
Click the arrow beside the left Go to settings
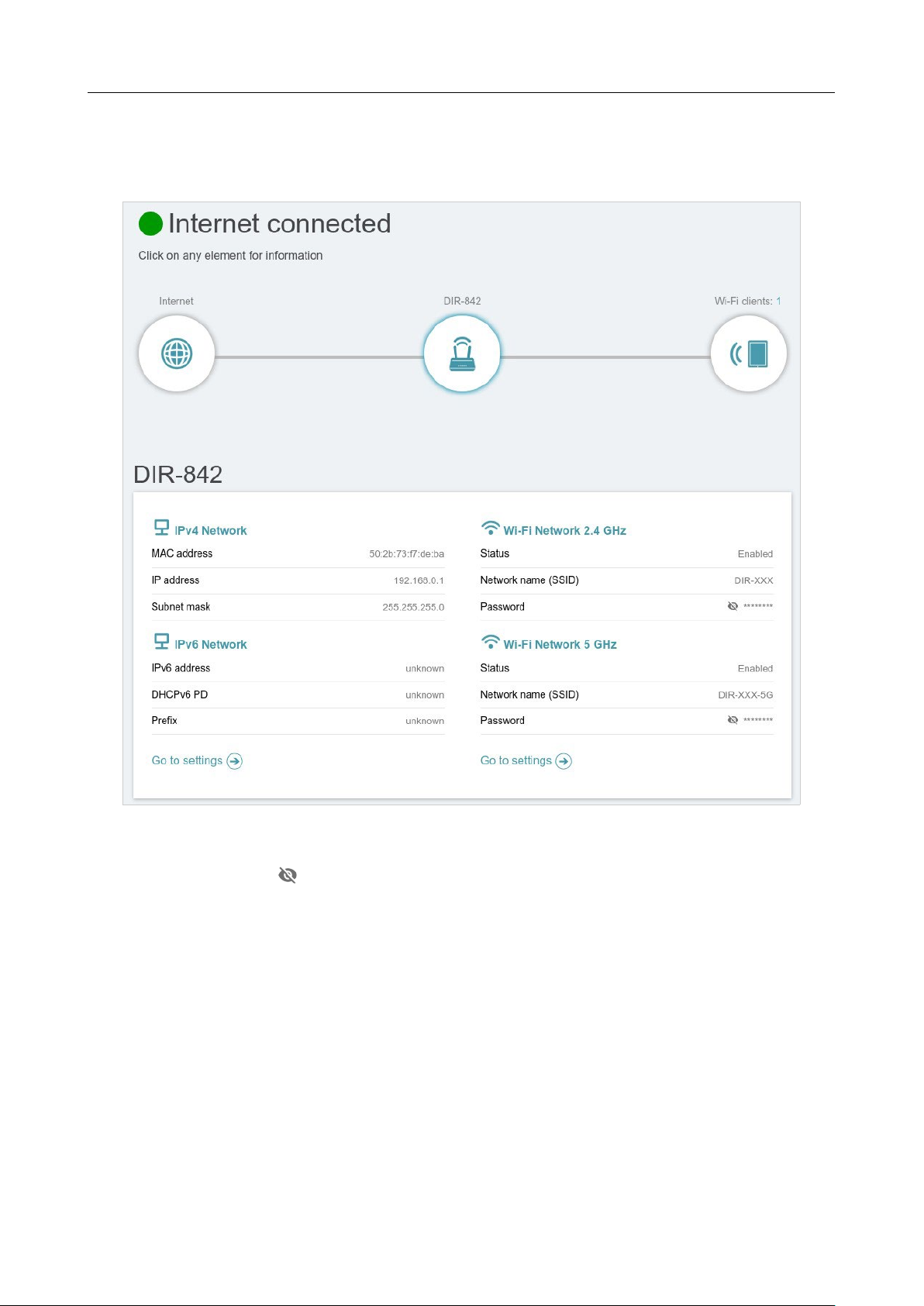click(x=235, y=761)
